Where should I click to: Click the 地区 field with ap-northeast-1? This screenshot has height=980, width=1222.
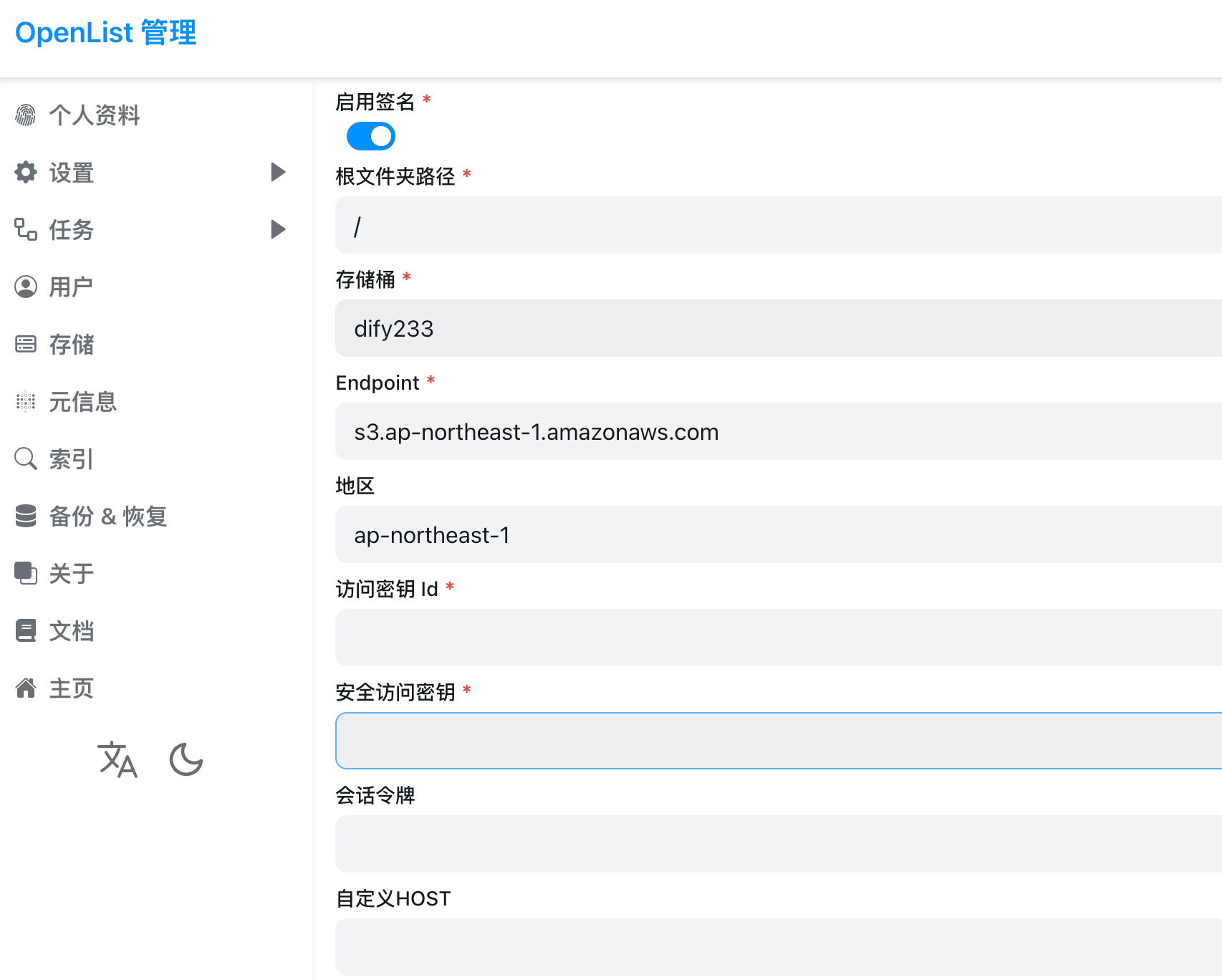tap(779, 534)
